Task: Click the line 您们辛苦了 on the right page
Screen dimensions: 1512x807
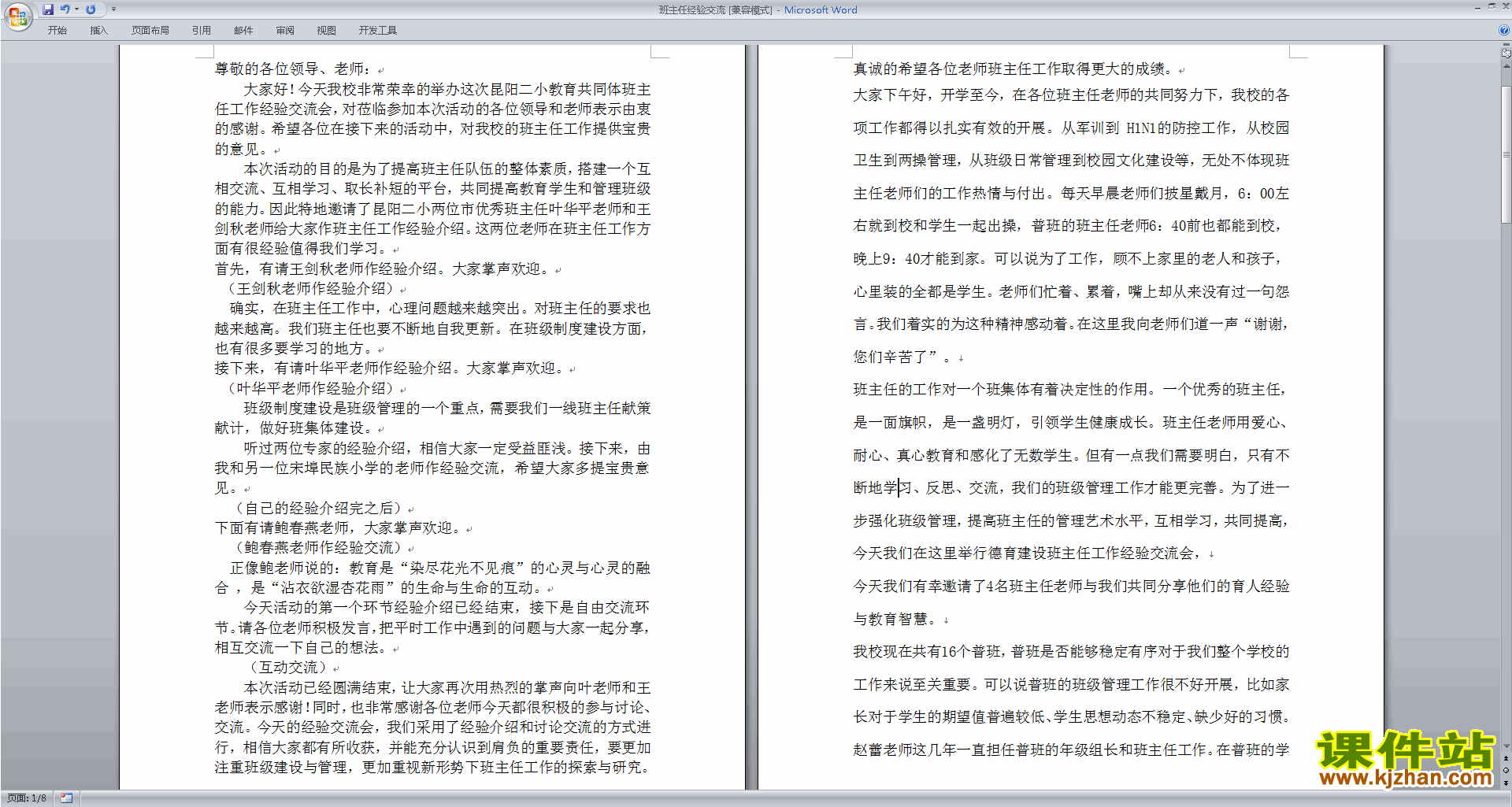Action: [x=902, y=357]
